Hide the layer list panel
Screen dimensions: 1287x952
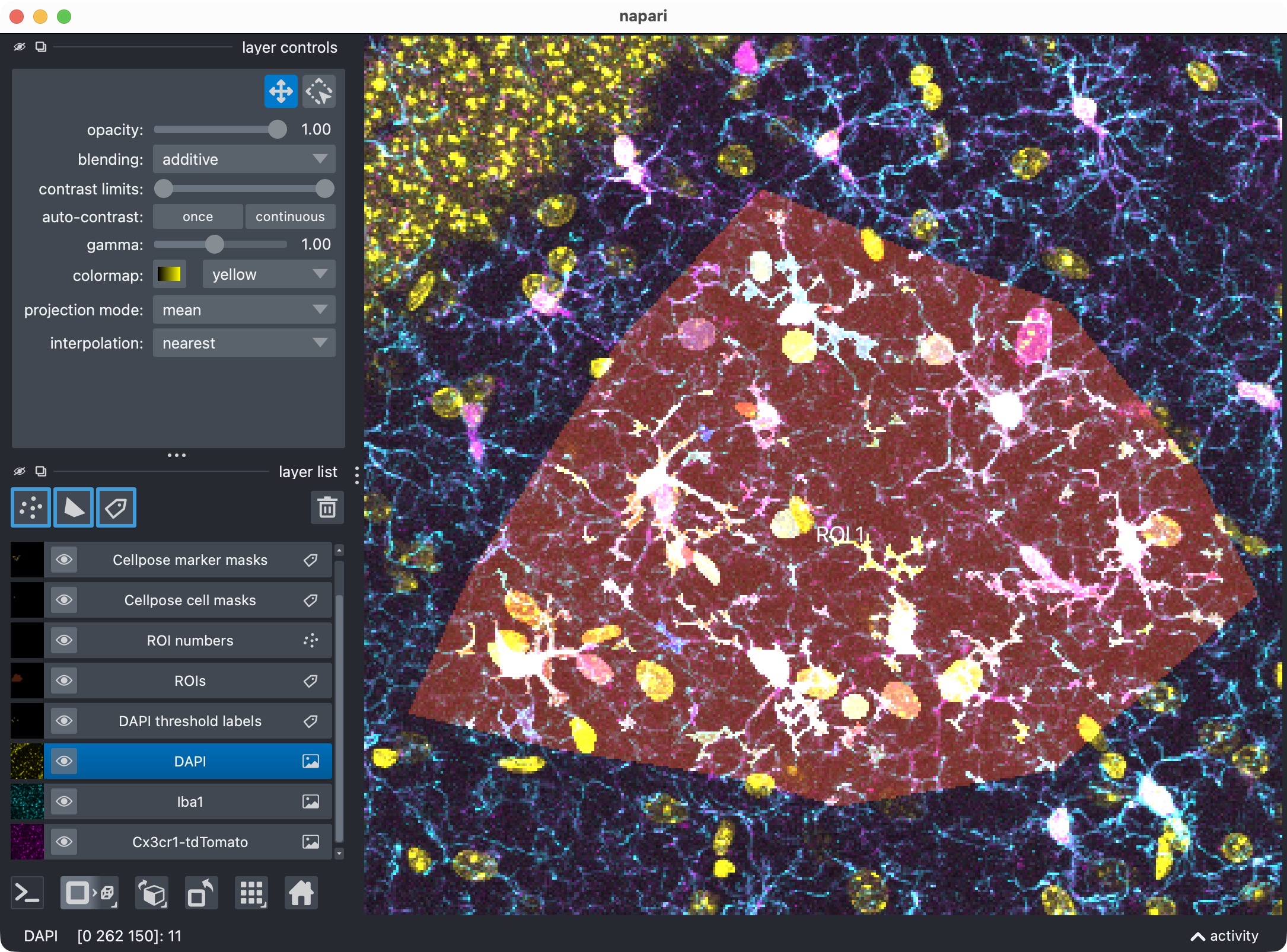[20, 471]
